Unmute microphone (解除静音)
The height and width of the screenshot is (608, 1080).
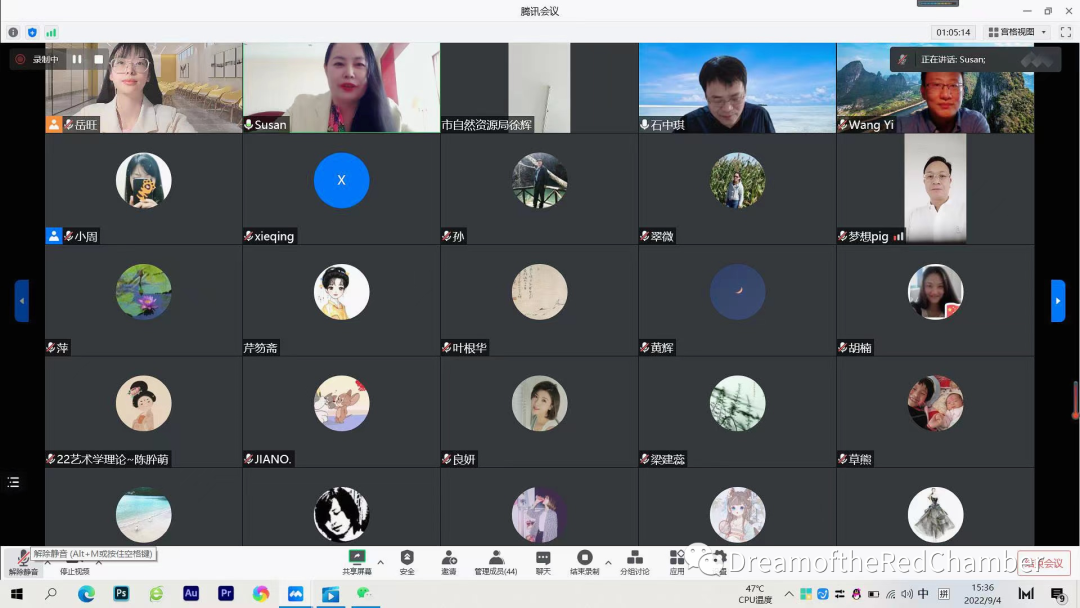[x=23, y=561]
